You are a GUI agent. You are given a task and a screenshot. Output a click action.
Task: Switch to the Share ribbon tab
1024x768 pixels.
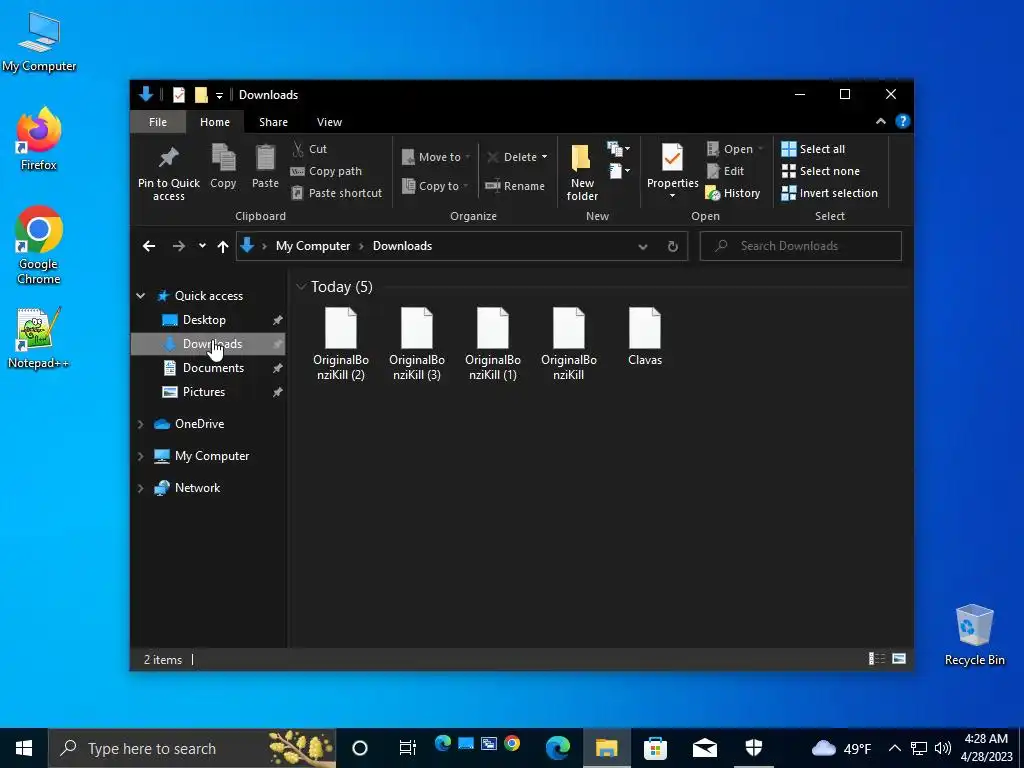pos(273,122)
